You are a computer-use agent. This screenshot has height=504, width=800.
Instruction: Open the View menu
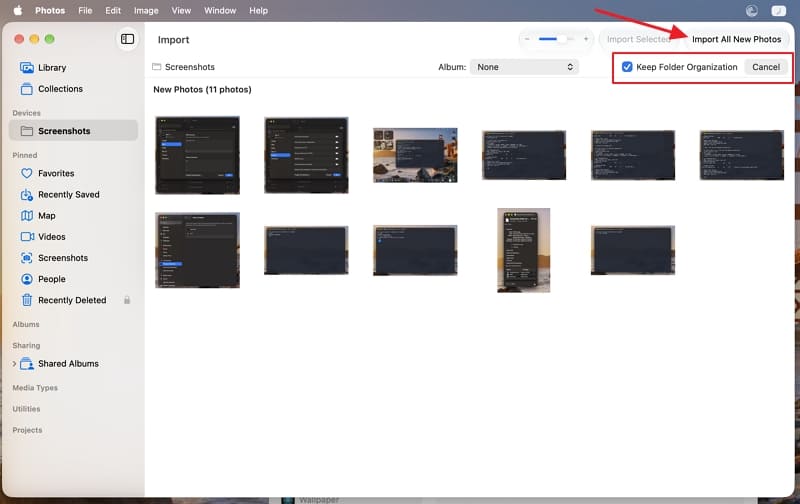[x=181, y=10]
